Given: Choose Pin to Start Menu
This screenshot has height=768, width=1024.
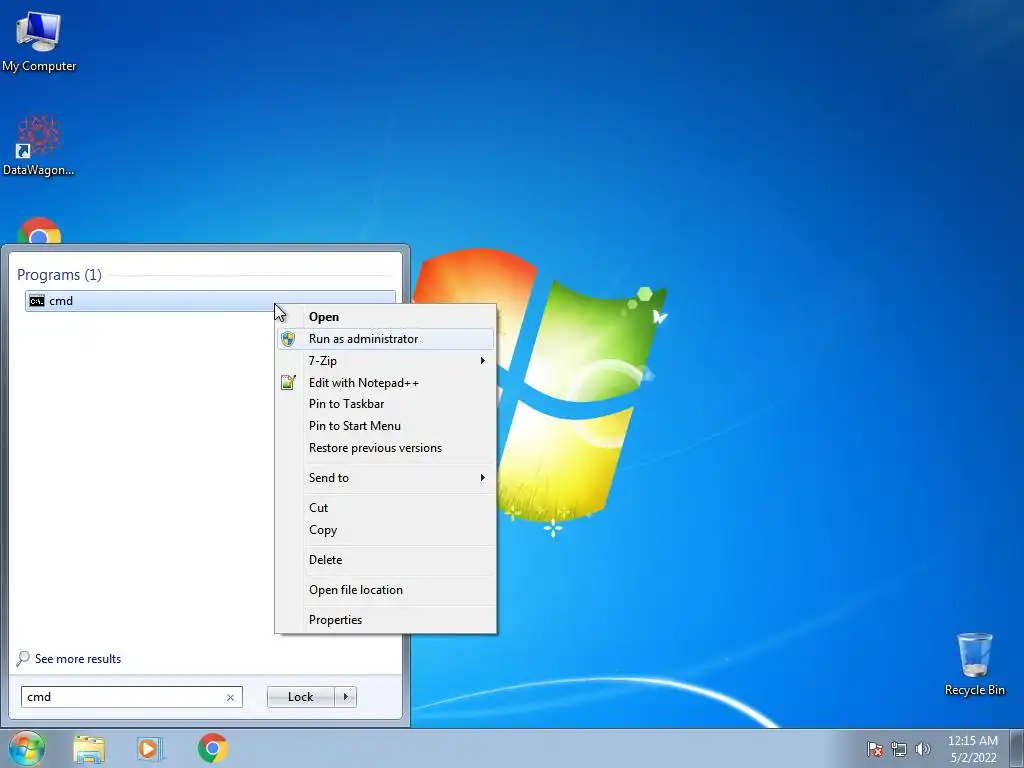Looking at the screenshot, I should [385, 426].
